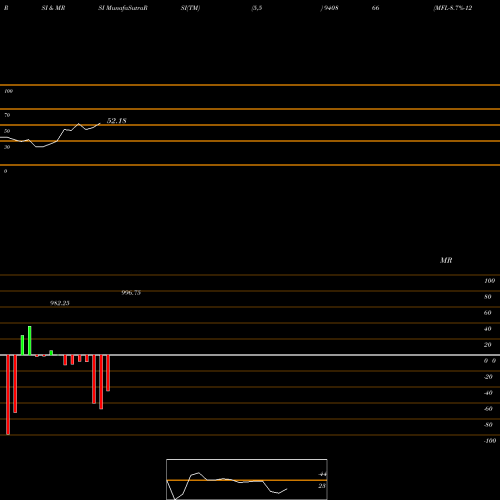Click the MR axis label 40
This screenshot has height=500, width=500.
pos(487,329)
